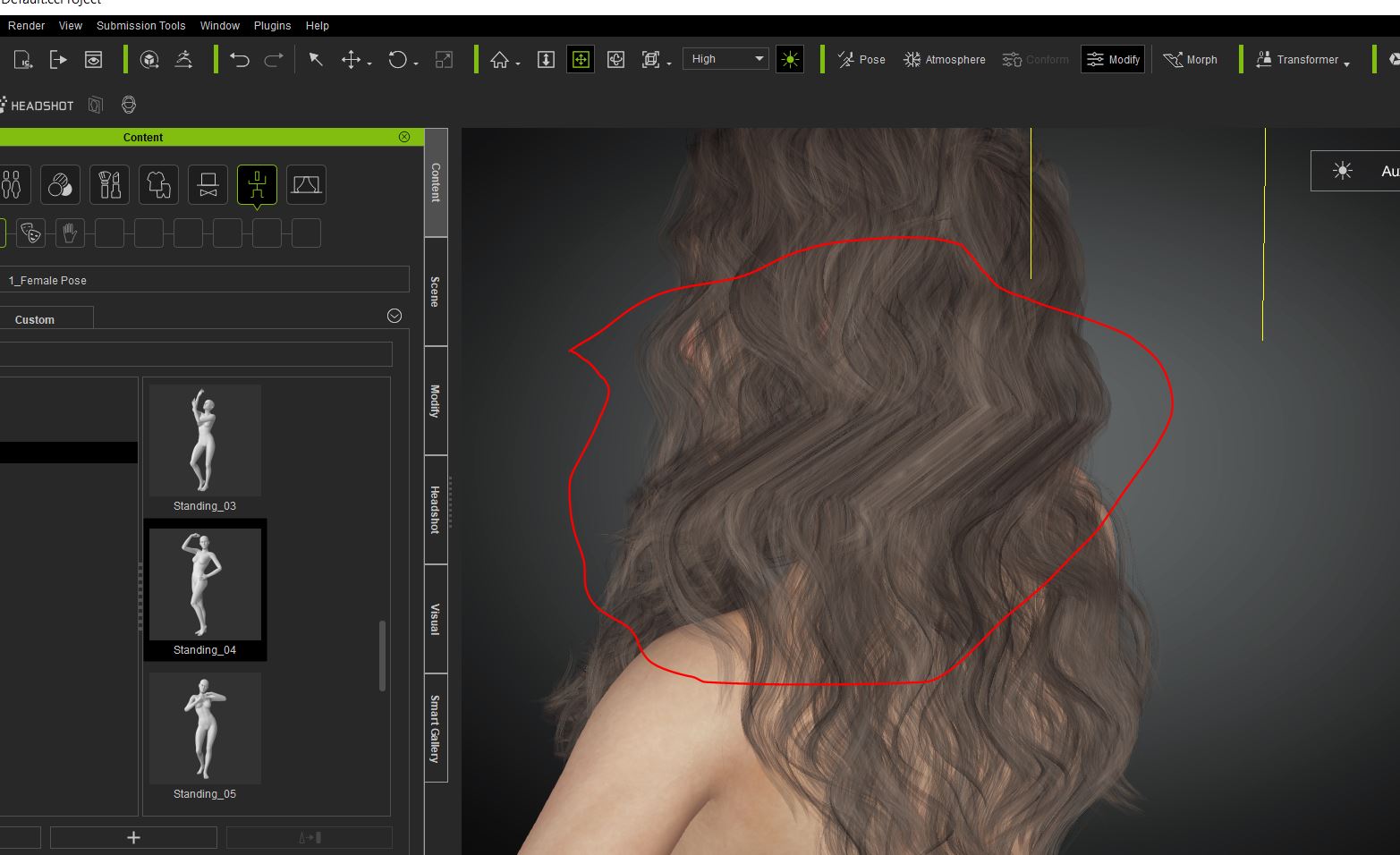
Task: Open dropdown arrow beside Rotate tool
Action: click(416, 63)
